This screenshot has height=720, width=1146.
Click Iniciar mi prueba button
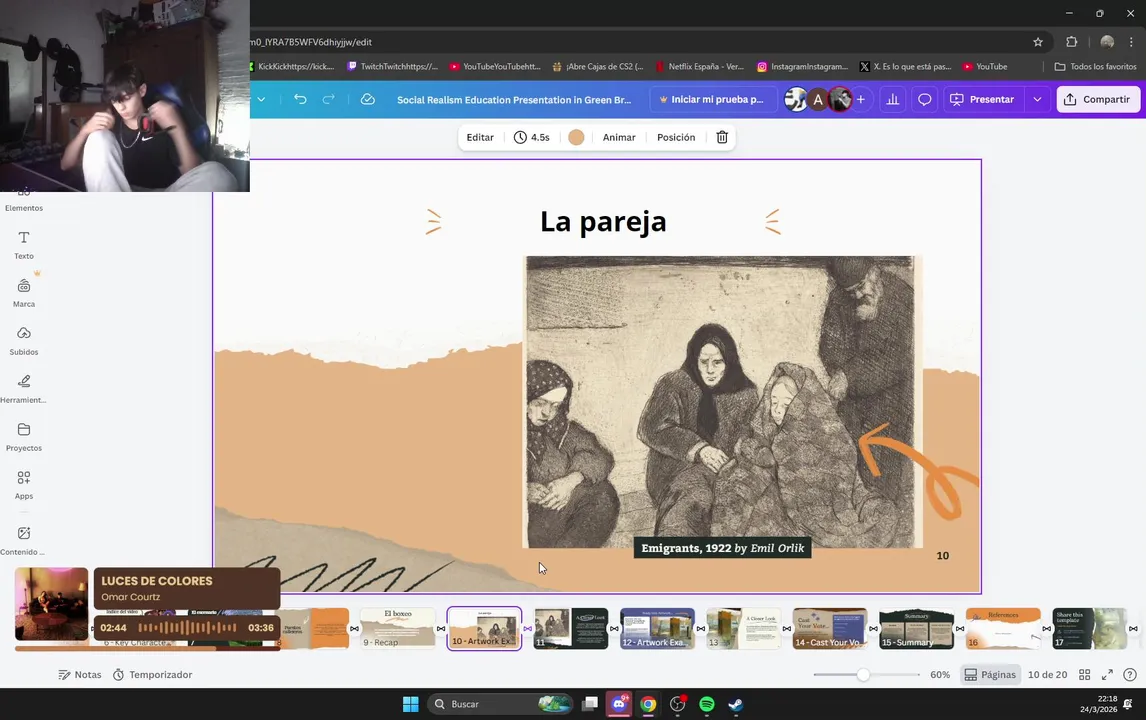[x=712, y=99]
